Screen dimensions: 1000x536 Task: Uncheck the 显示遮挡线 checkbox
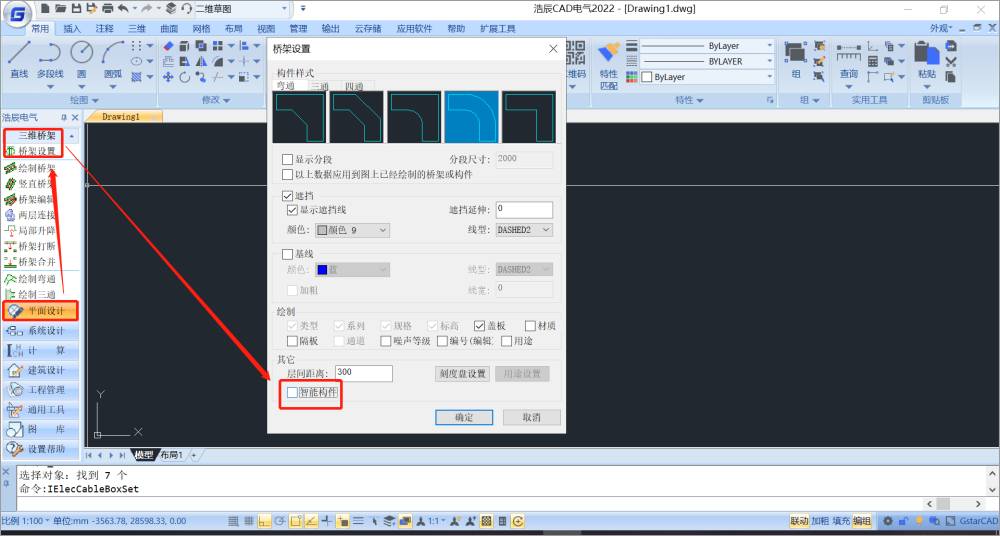[x=292, y=209]
